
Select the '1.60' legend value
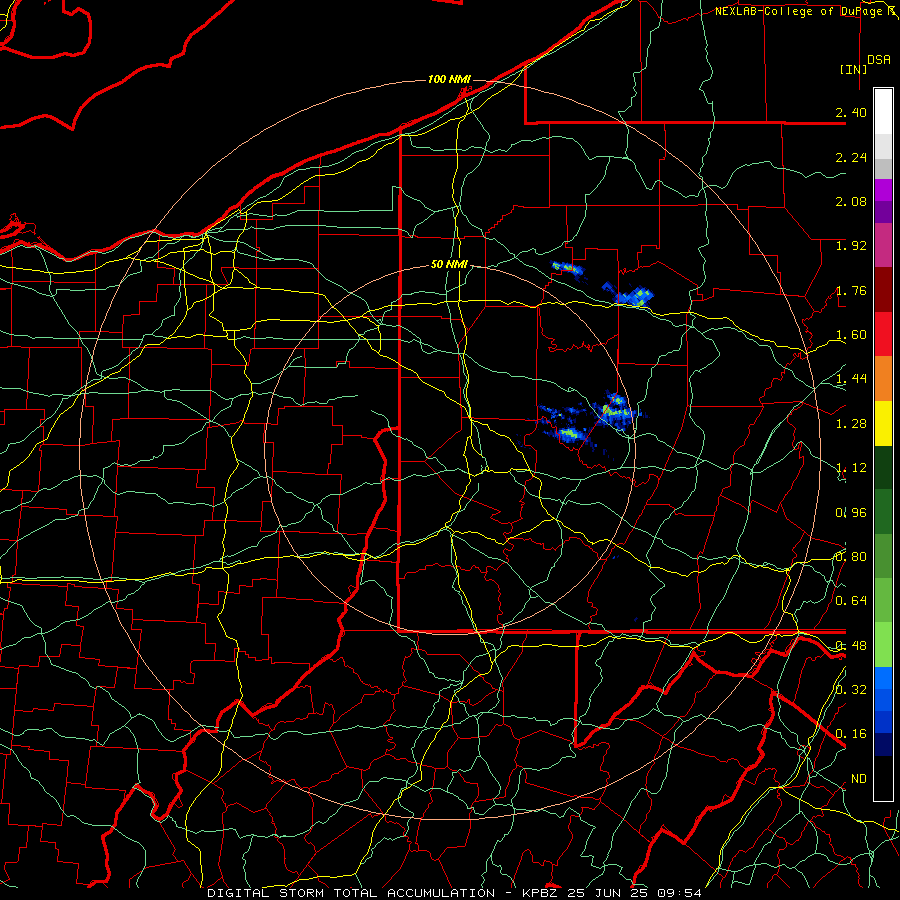coord(851,335)
